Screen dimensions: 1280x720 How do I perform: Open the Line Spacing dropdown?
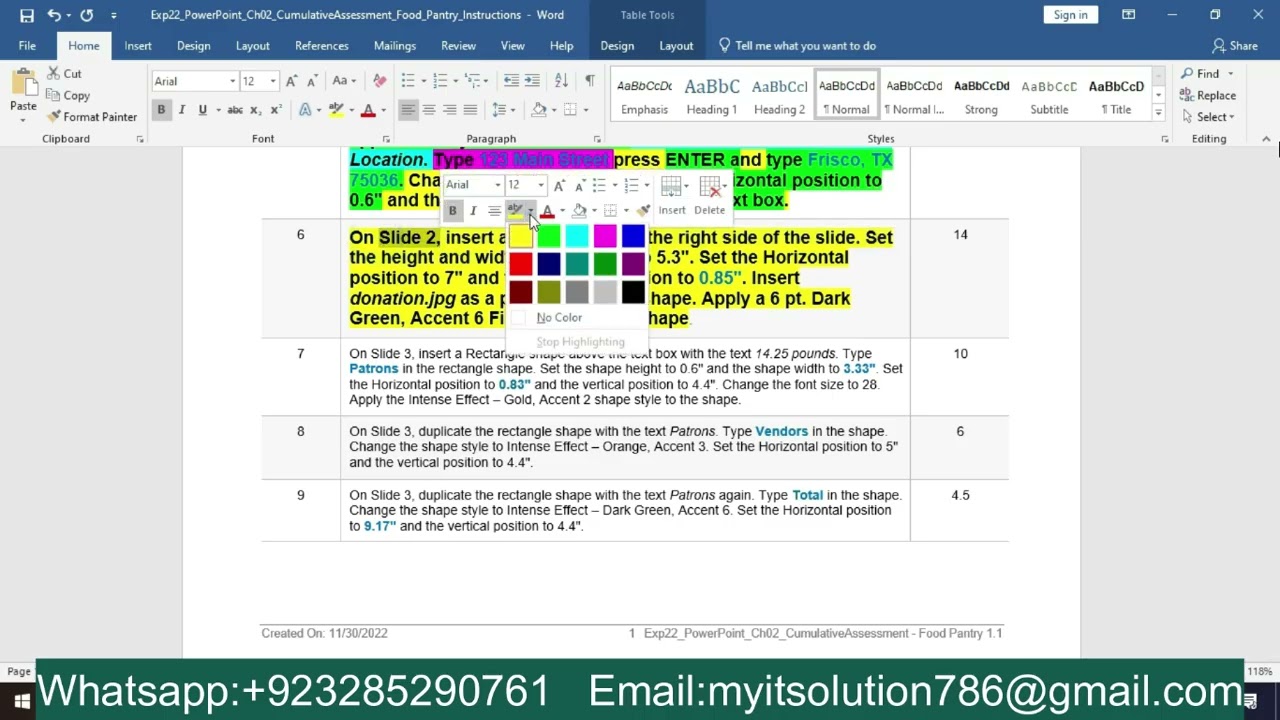tap(504, 110)
